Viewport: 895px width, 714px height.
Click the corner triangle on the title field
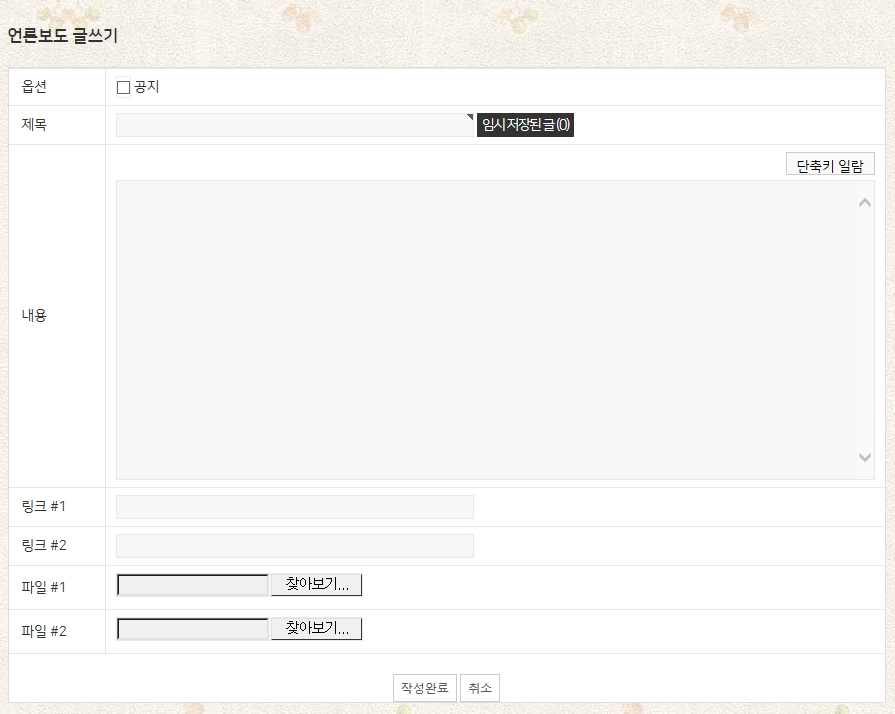(x=470, y=117)
